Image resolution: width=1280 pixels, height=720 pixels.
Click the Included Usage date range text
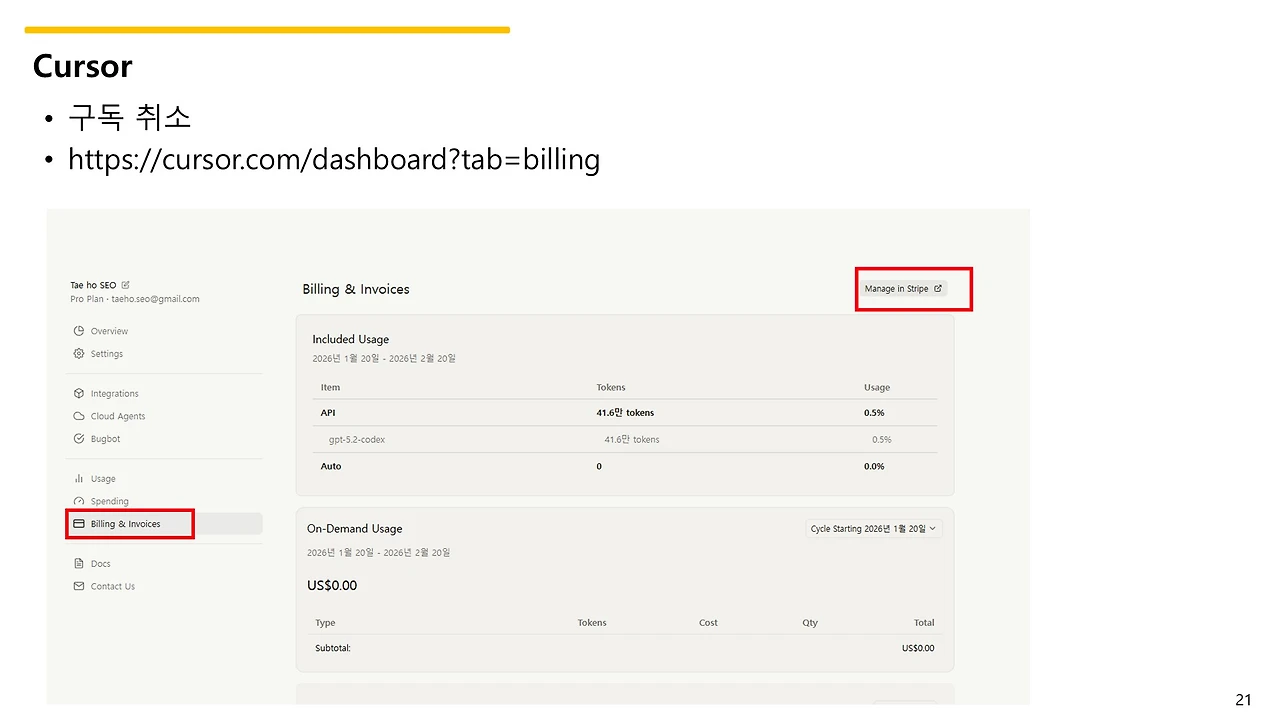[383, 358]
